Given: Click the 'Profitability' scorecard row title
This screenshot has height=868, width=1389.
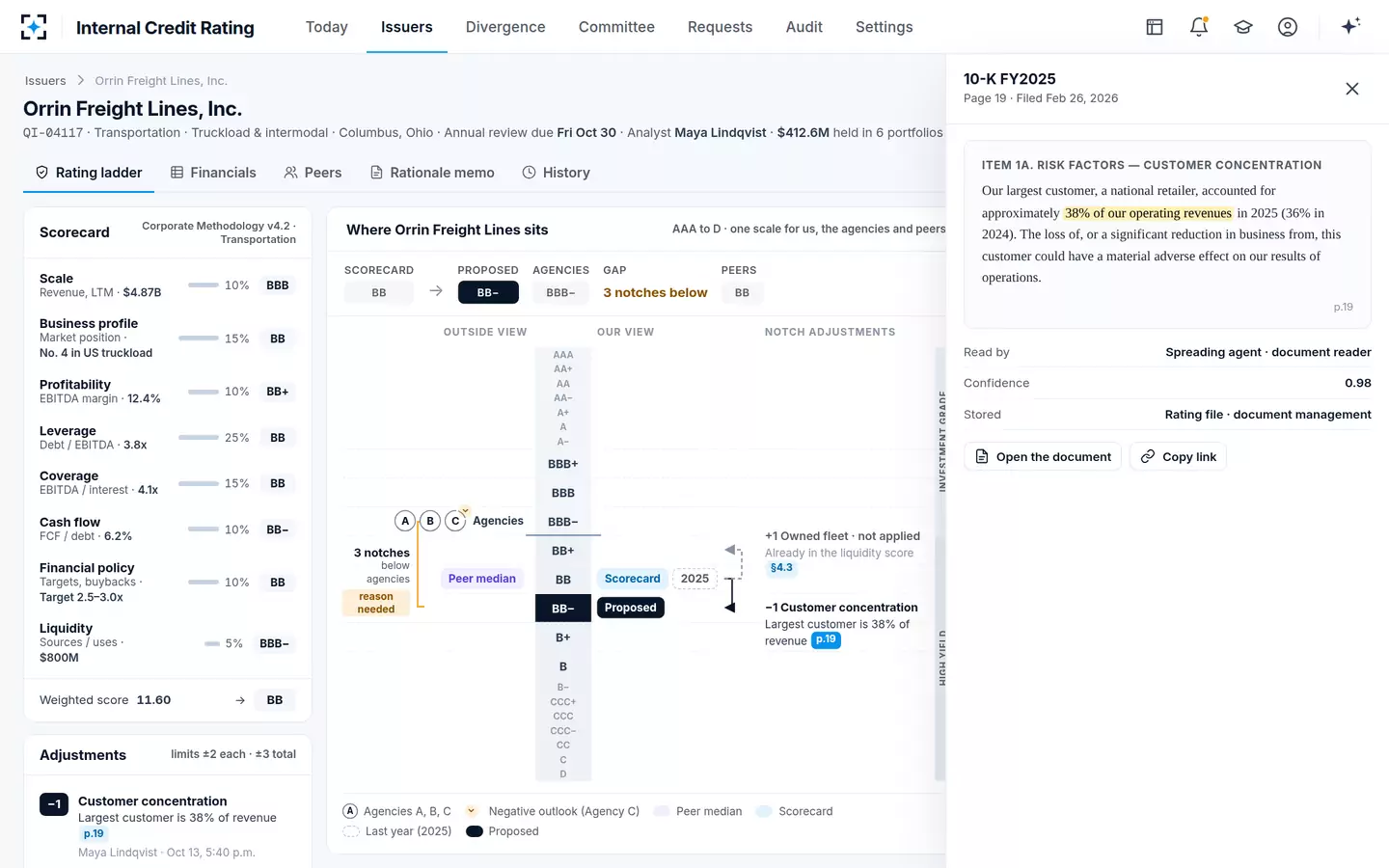Looking at the screenshot, I should (75, 385).
